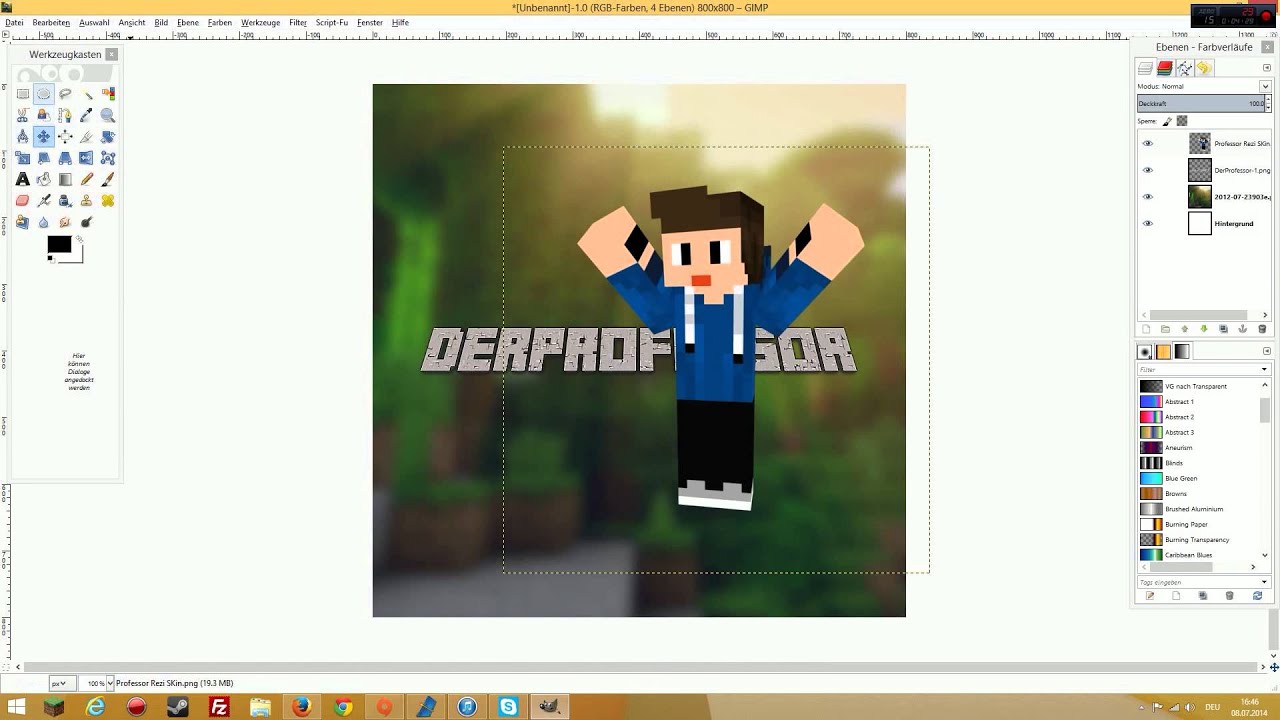Open FileZilla from the taskbar

tap(219, 707)
